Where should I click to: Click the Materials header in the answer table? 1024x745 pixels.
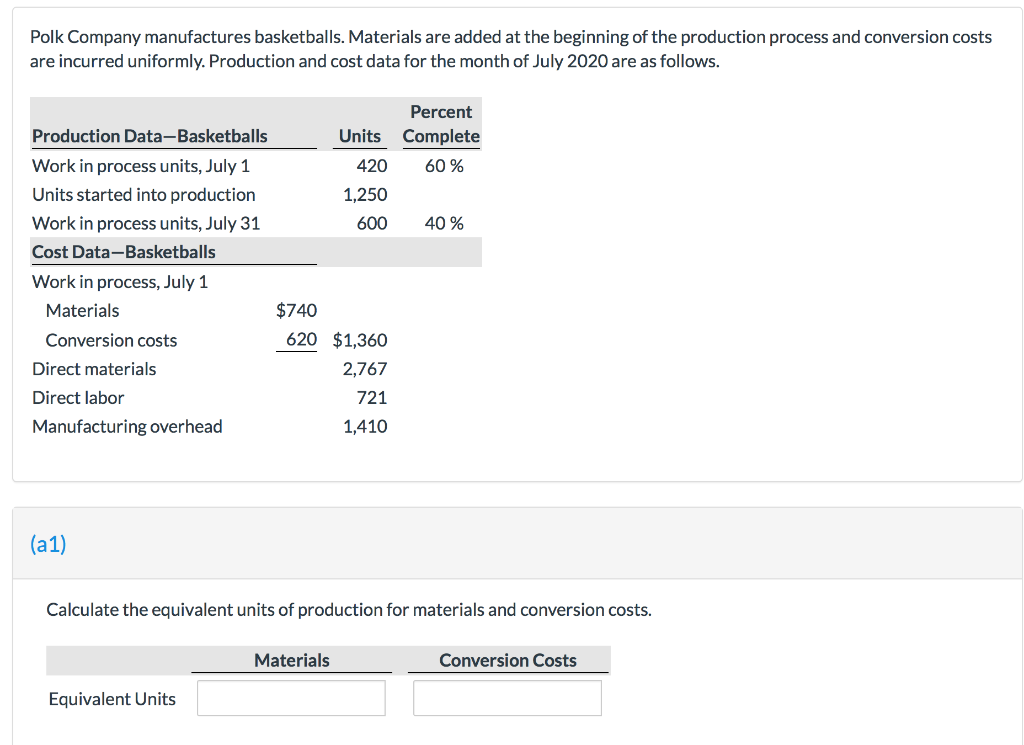[x=291, y=660]
